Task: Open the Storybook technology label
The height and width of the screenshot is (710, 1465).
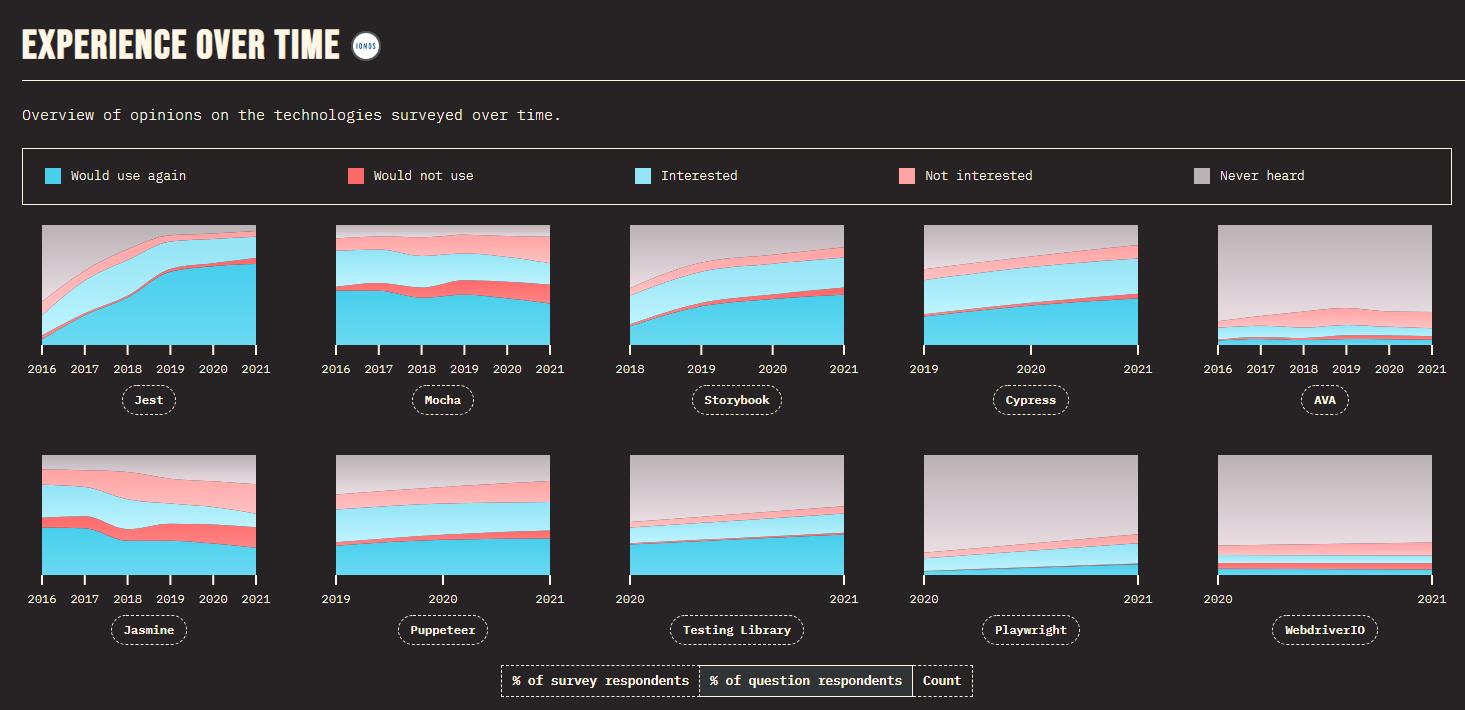Action: 737,400
